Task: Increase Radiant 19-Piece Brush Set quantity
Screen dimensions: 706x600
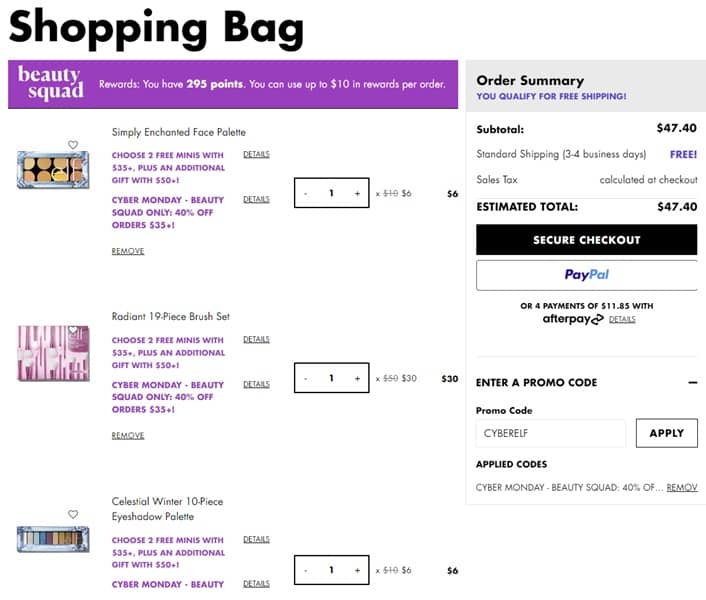Action: pyautogui.click(x=357, y=378)
